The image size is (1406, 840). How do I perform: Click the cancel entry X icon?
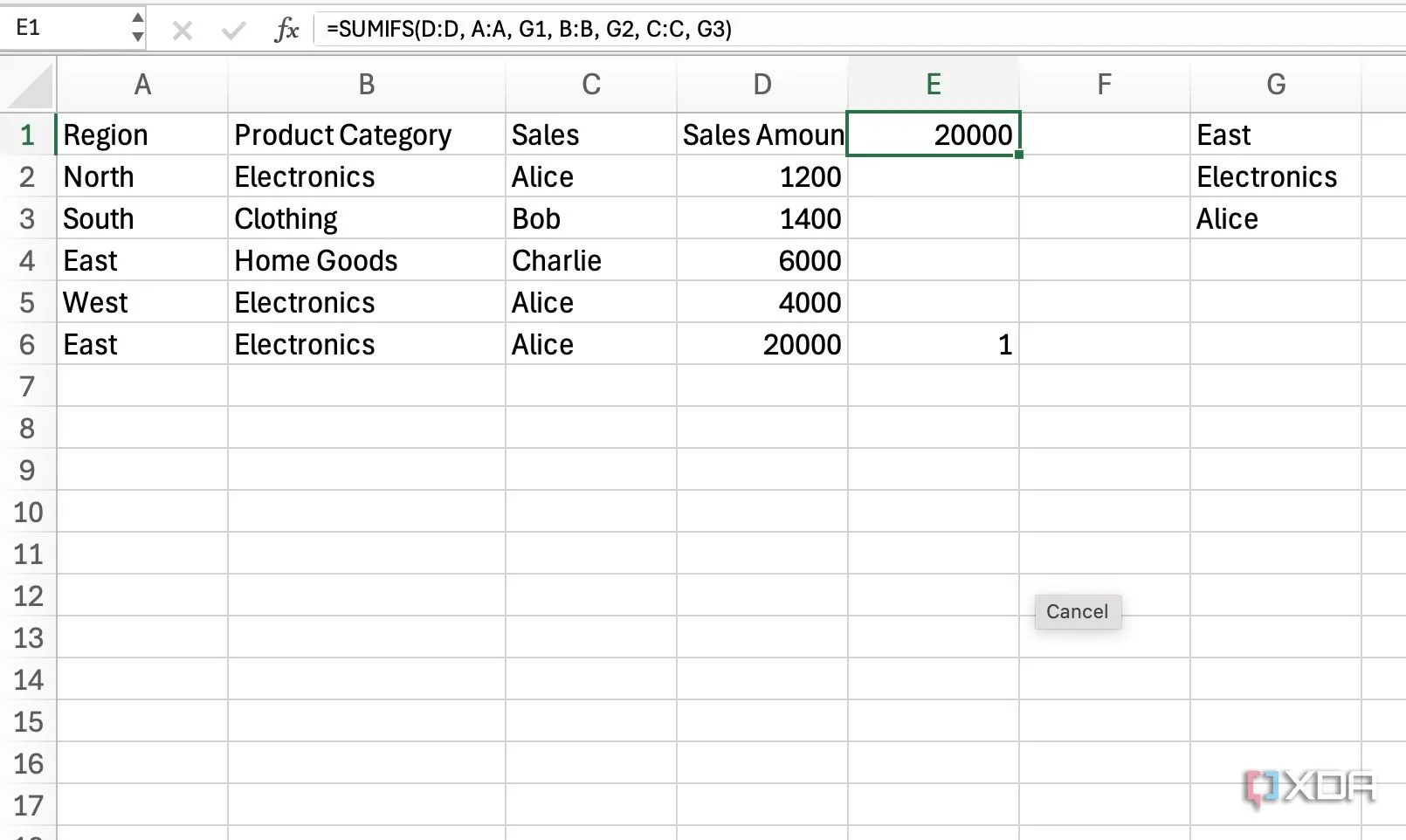point(183,31)
